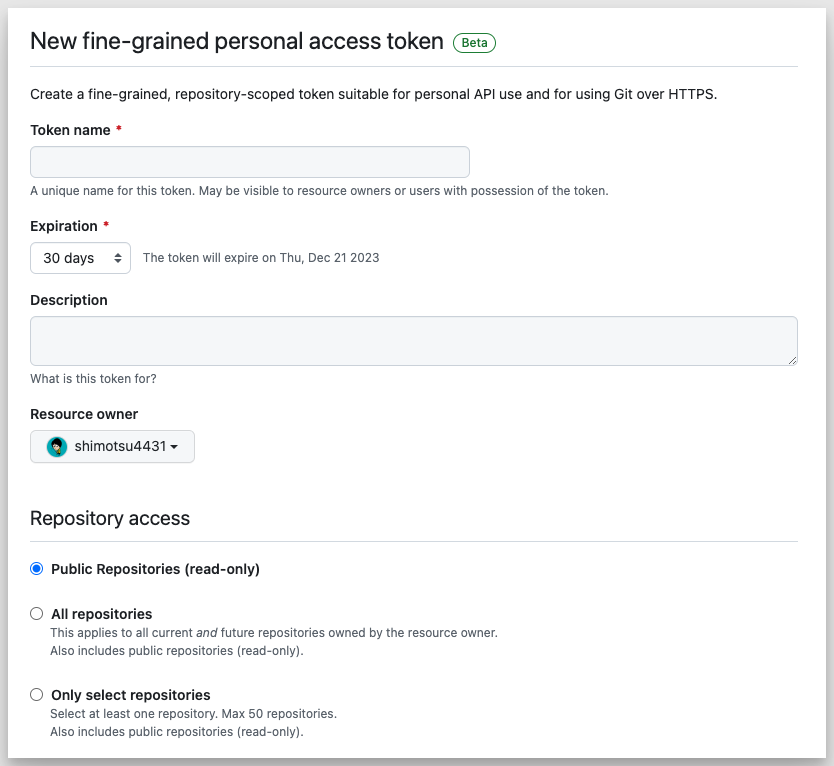Click the shimotsu4431 avatar icon
This screenshot has height=766, width=834.
55,446
